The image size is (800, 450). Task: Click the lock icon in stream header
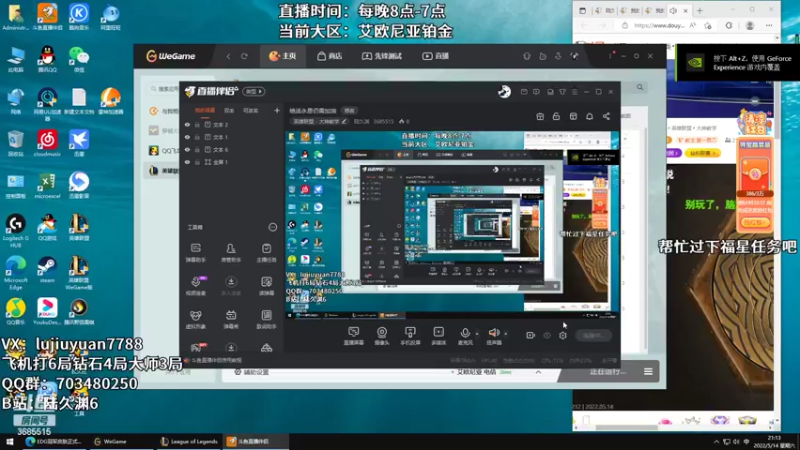[556, 116]
